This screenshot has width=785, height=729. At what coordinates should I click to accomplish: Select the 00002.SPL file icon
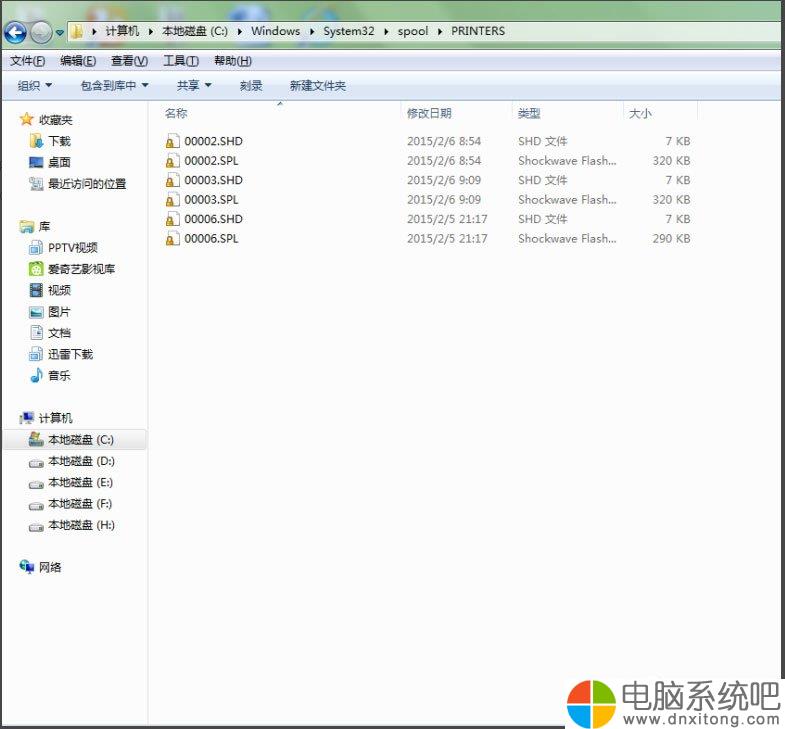coord(172,161)
